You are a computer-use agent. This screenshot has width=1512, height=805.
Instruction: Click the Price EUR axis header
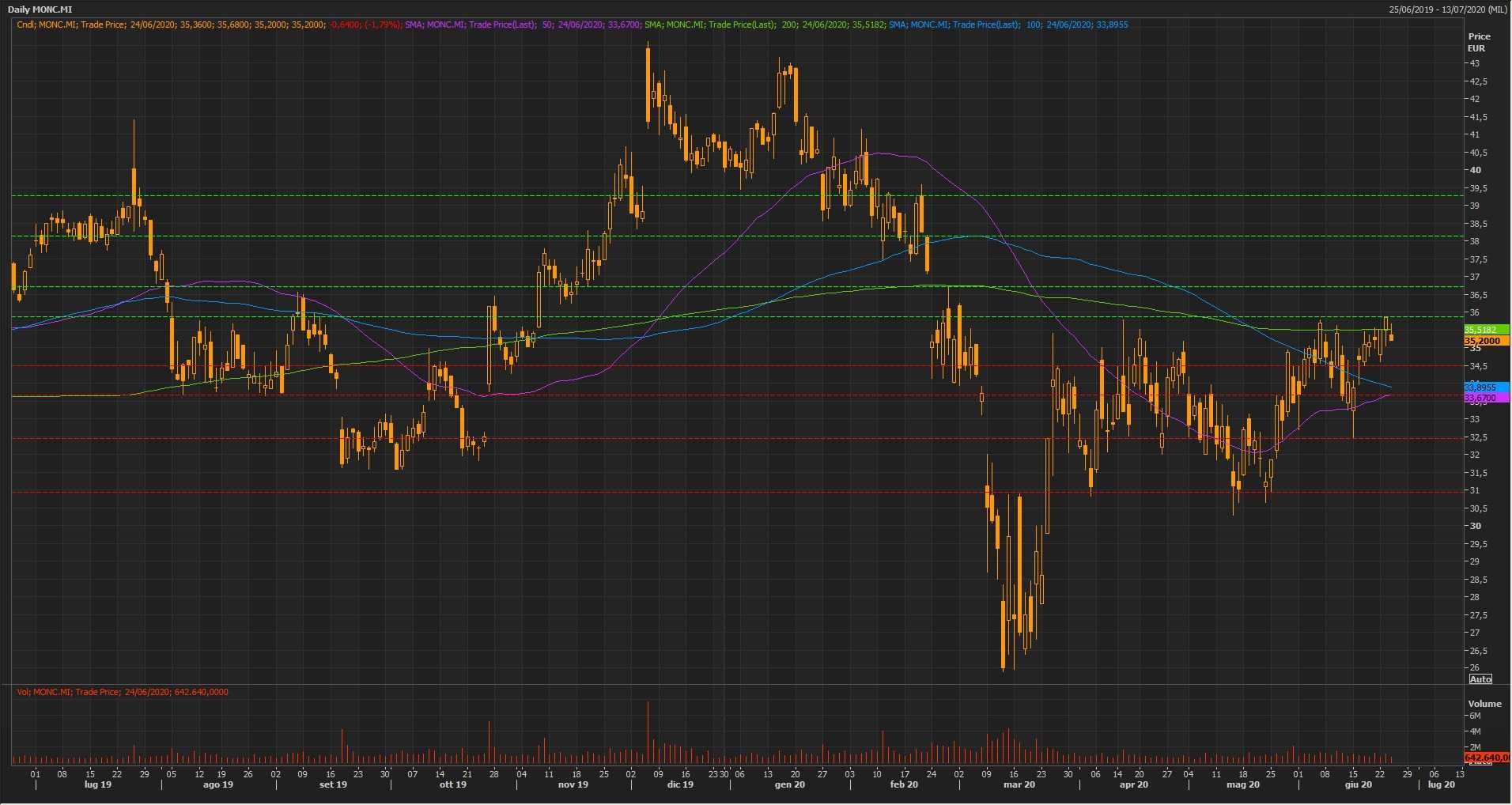[1478, 42]
